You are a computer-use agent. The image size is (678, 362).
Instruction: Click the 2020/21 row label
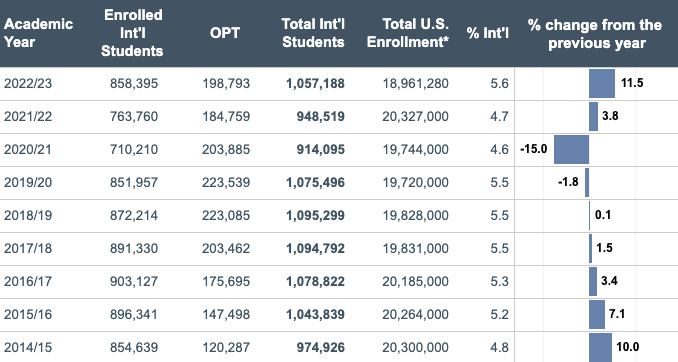point(28,149)
